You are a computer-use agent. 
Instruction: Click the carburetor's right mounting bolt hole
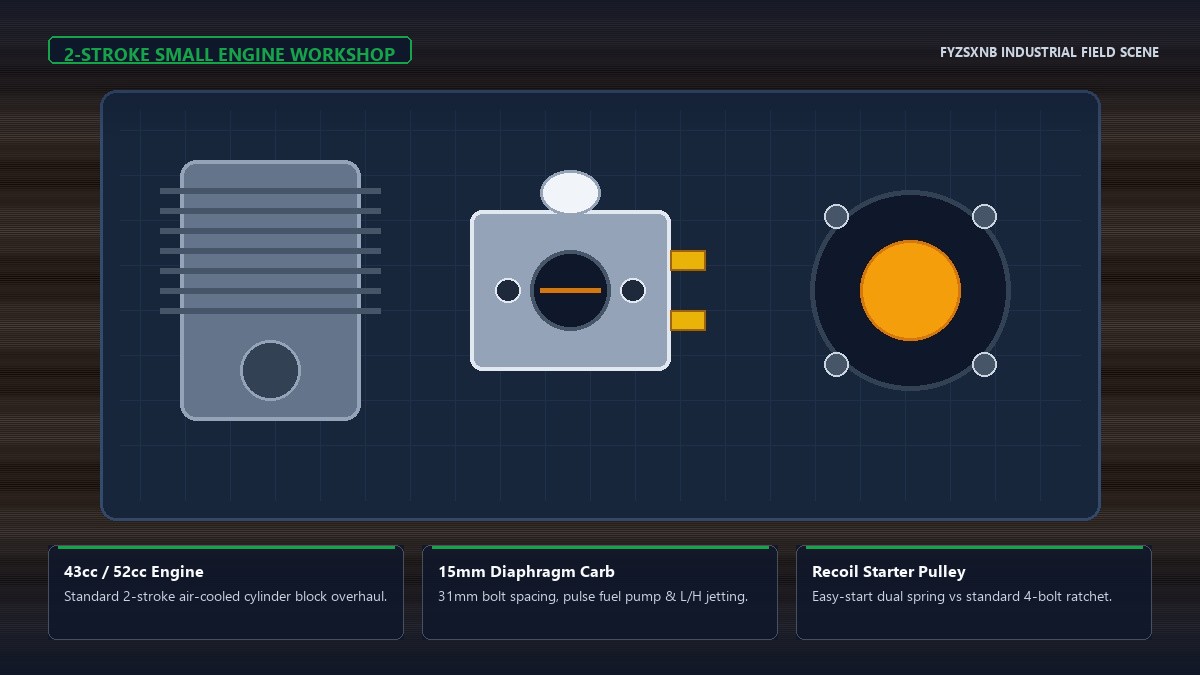633,290
